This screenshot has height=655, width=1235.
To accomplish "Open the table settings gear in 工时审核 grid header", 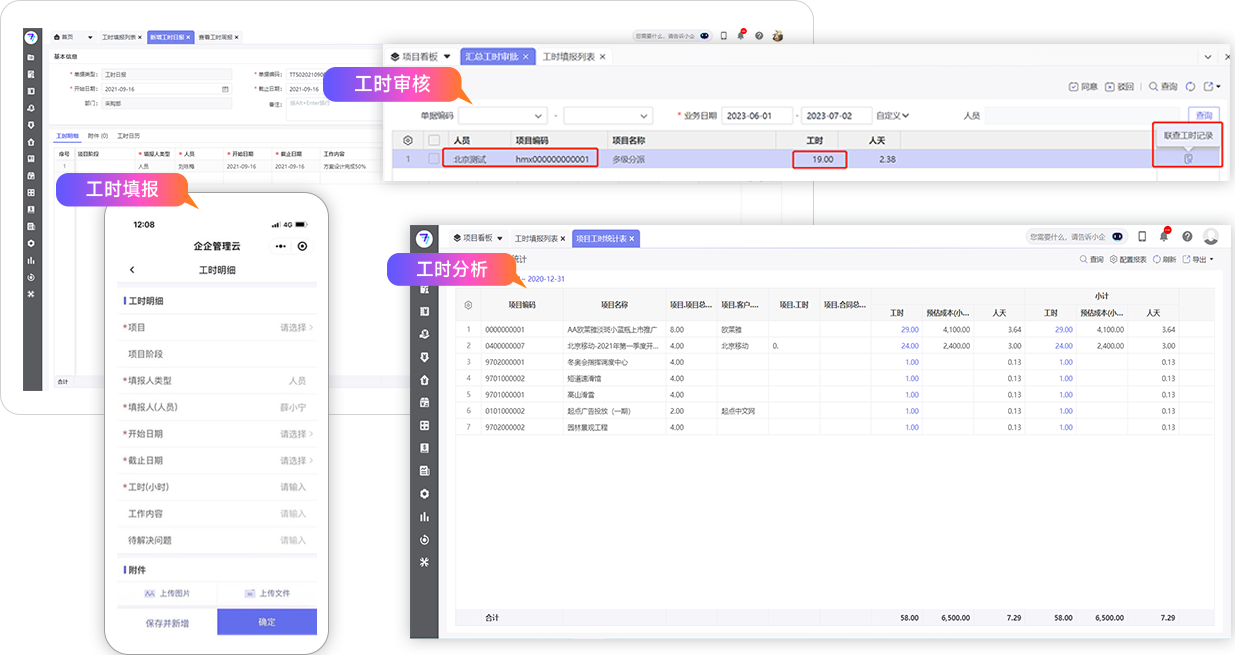I will pos(407,141).
